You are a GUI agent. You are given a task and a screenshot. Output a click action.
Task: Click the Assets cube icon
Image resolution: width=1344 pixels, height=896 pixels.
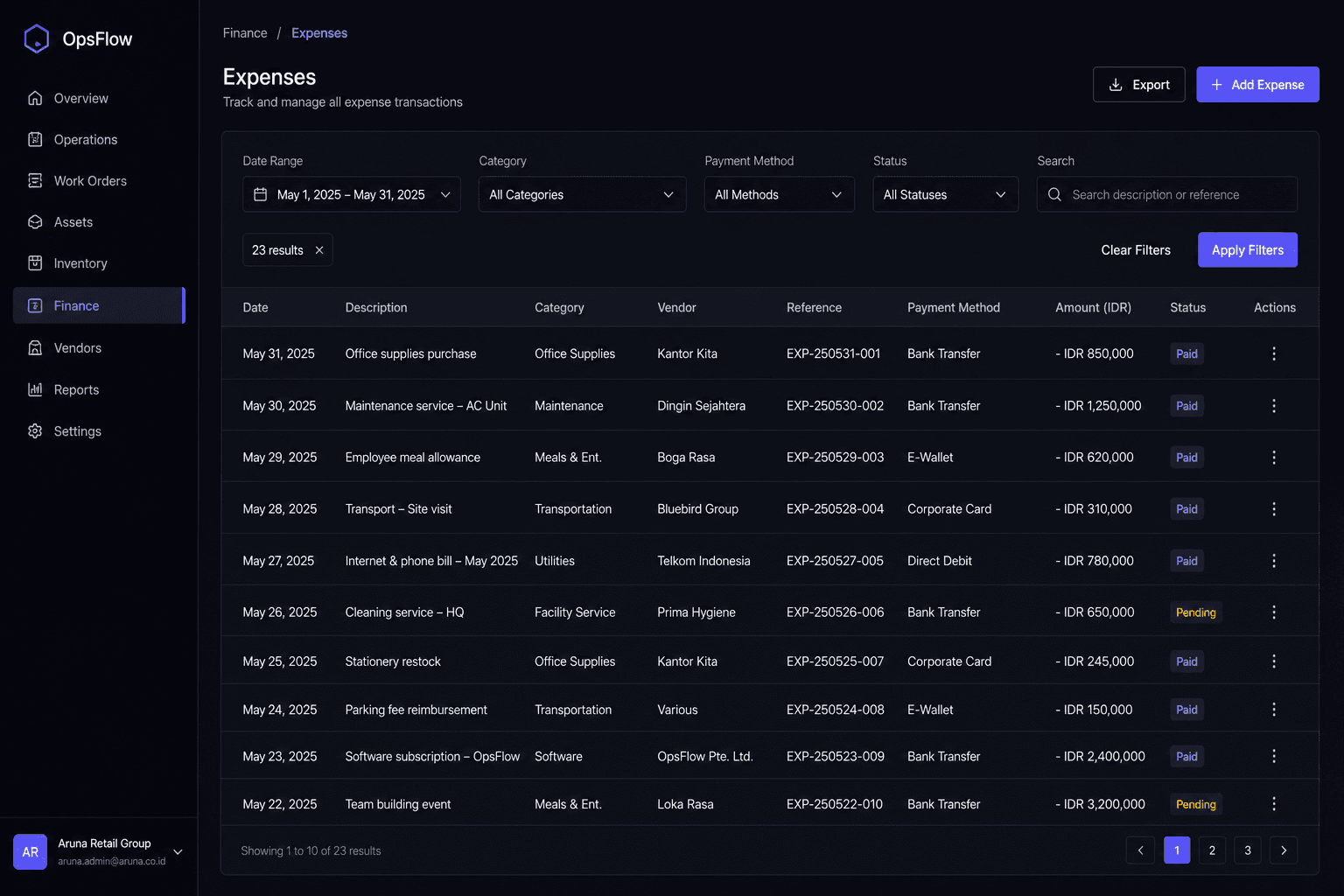pos(35,222)
